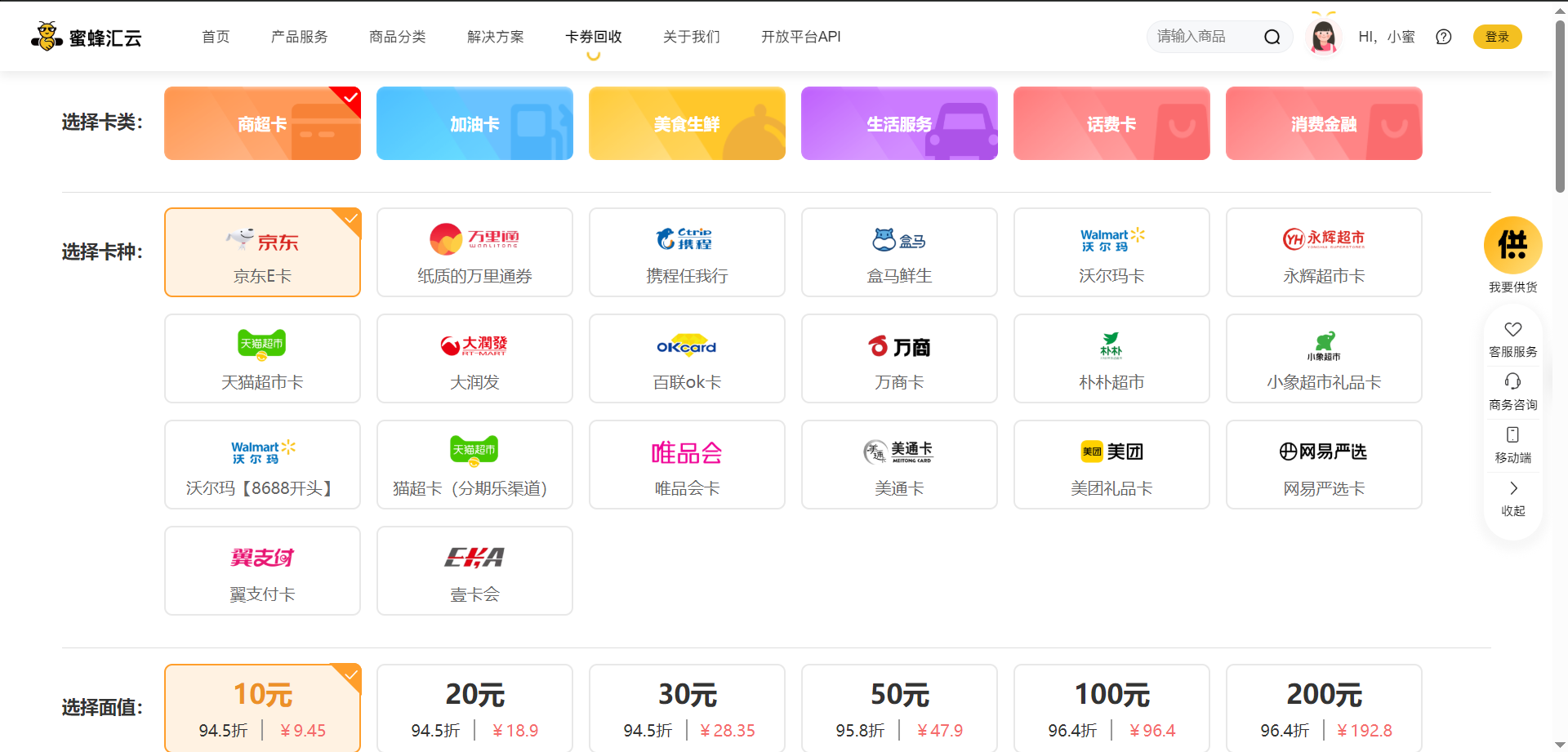Collapse the sidebar with 收起 arrow
The height and width of the screenshot is (752, 1568).
1512,488
